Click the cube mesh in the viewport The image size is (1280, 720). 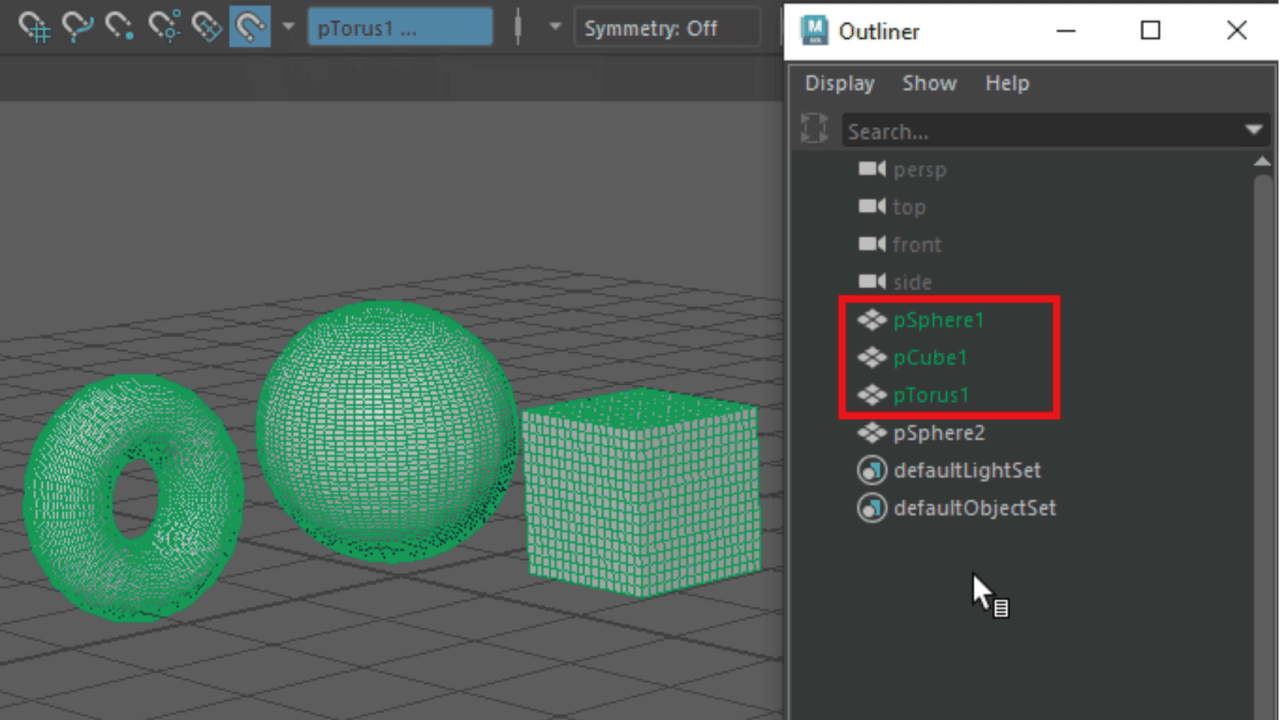coord(642,492)
